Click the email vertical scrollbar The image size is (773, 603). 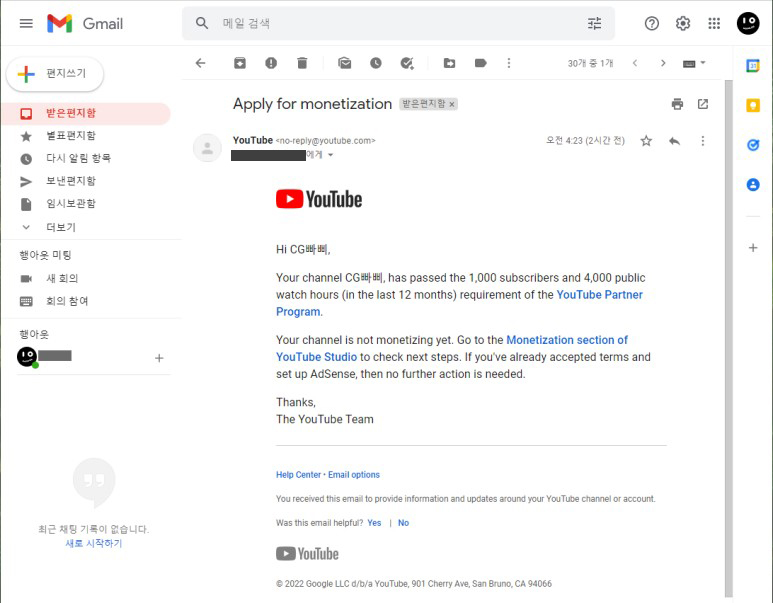(x=728, y=338)
